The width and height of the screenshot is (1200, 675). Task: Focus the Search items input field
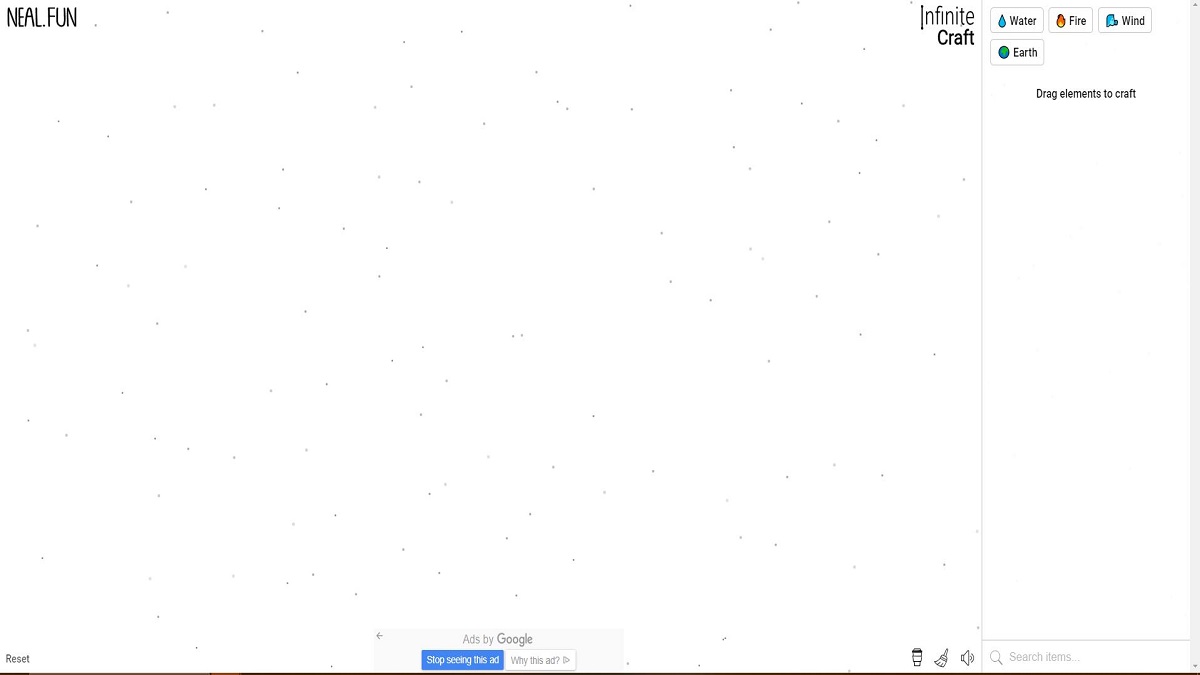(1090, 657)
